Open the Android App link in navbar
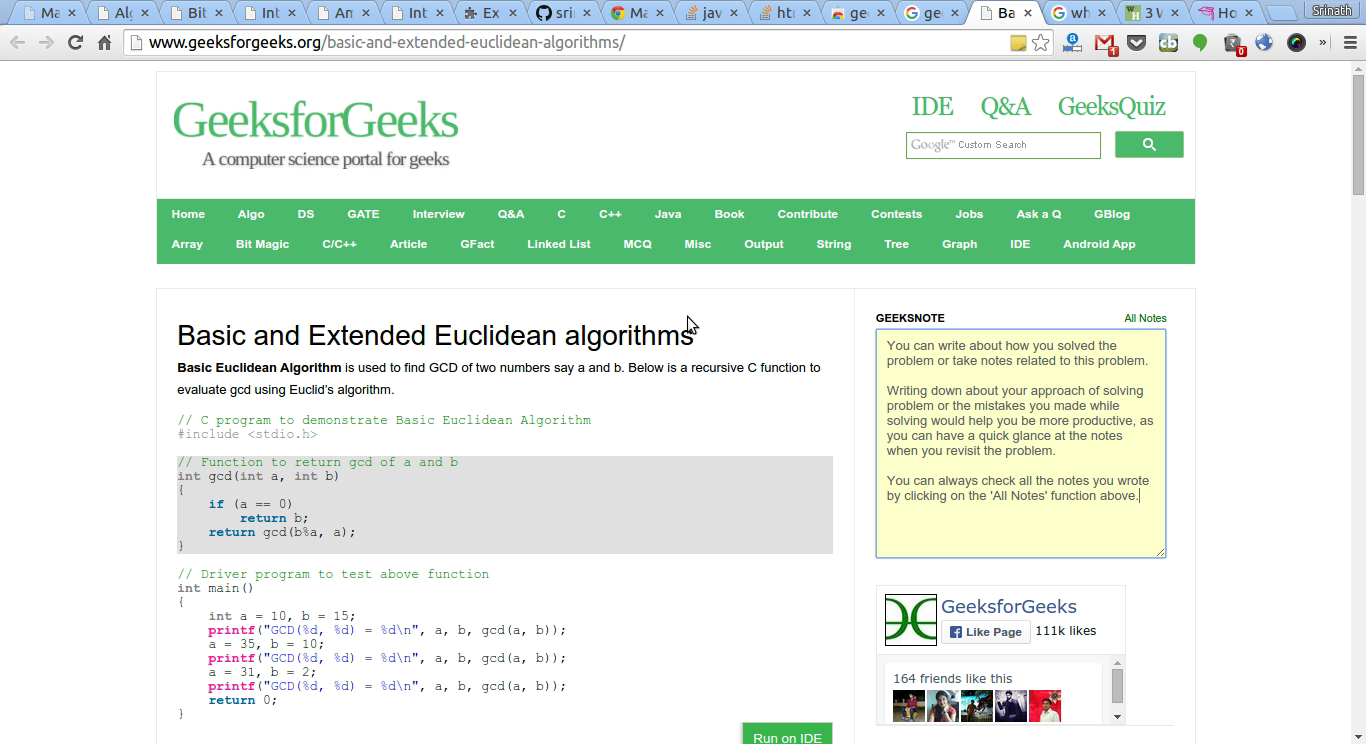1366x744 pixels. (x=1099, y=244)
